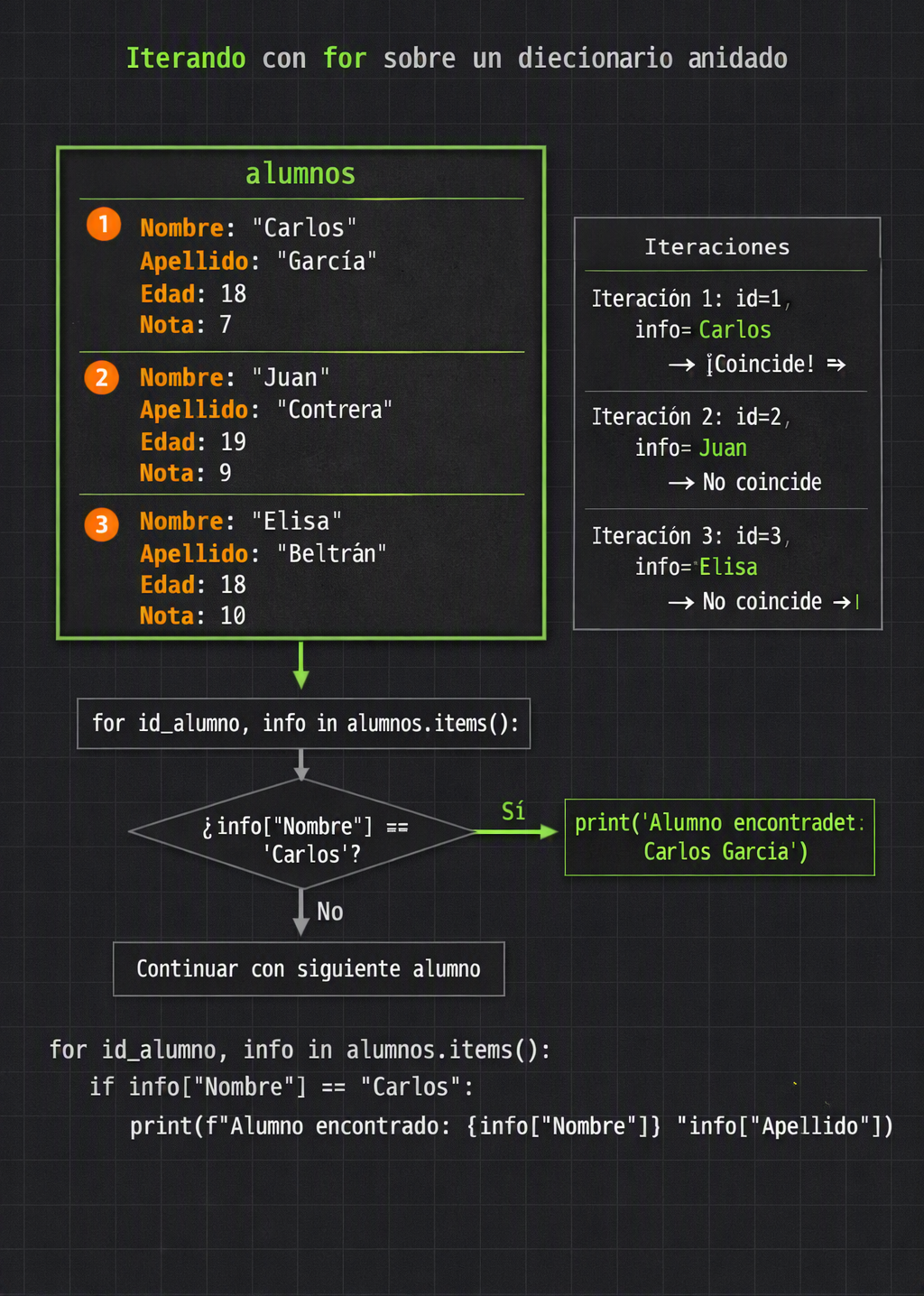Select the line Nombre: "Elisa"
The image size is (924, 1296).
click(241, 521)
